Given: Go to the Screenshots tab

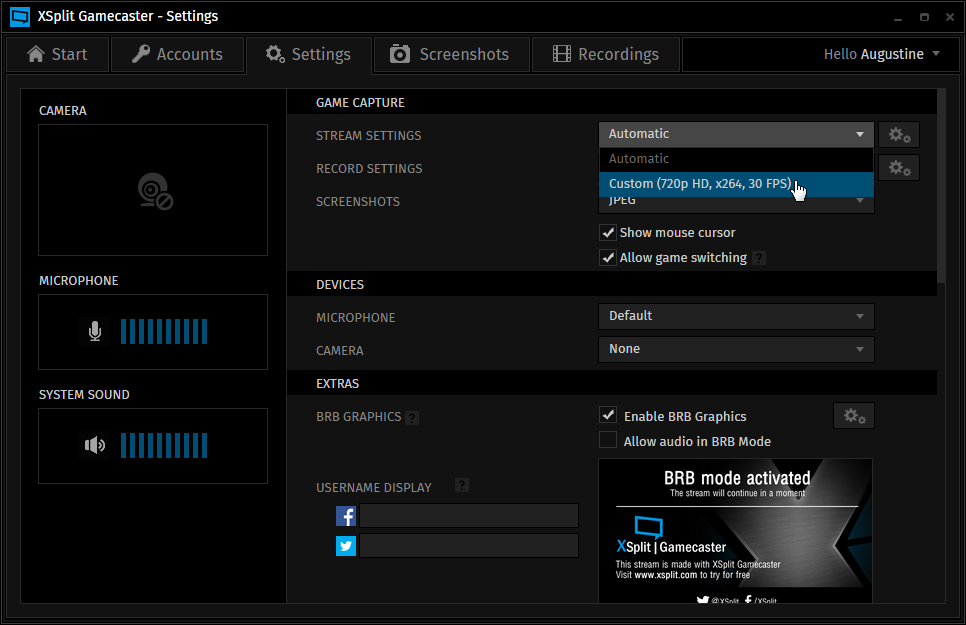Looking at the screenshot, I should [452, 54].
